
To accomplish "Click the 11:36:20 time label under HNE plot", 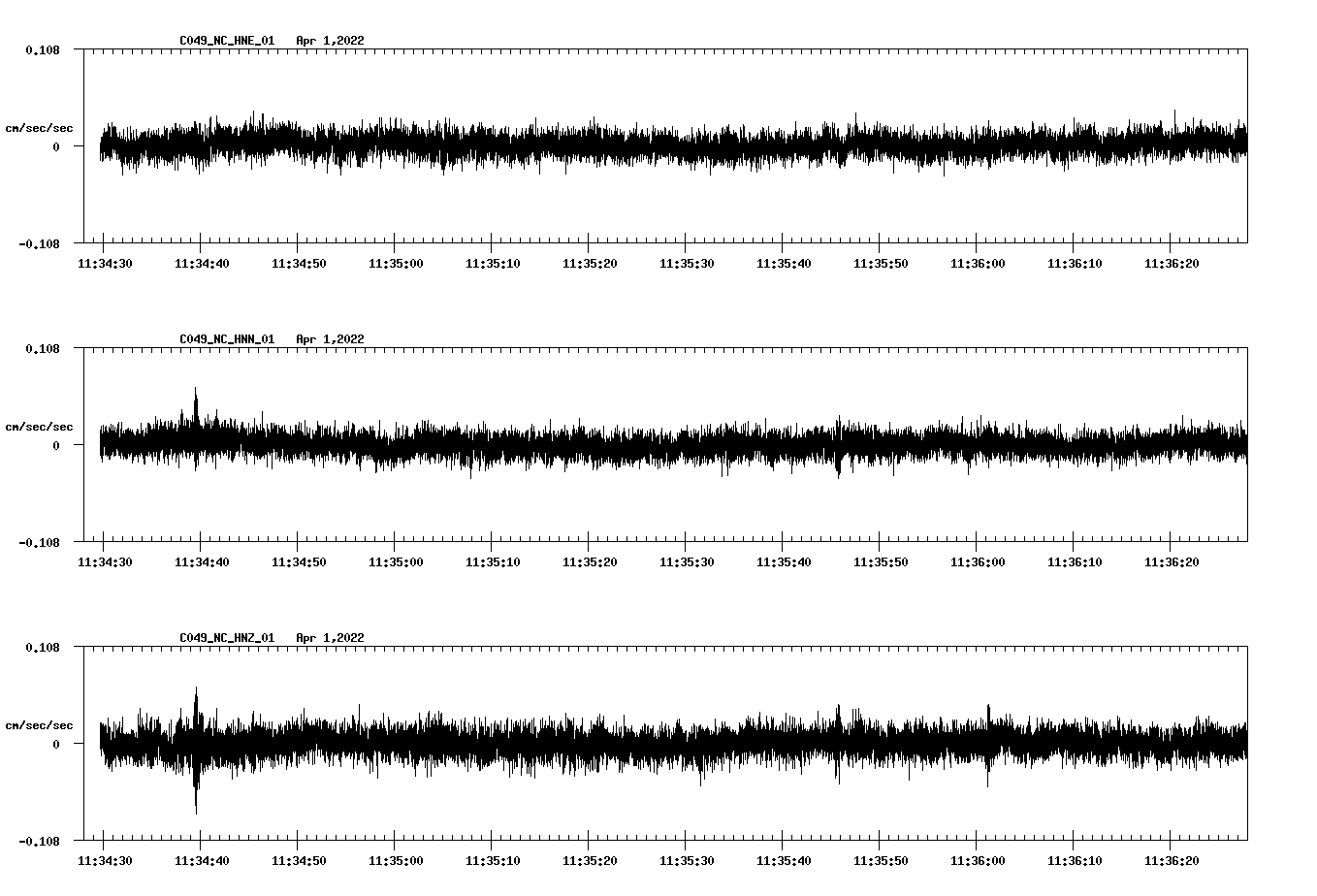I will tap(1172, 264).
